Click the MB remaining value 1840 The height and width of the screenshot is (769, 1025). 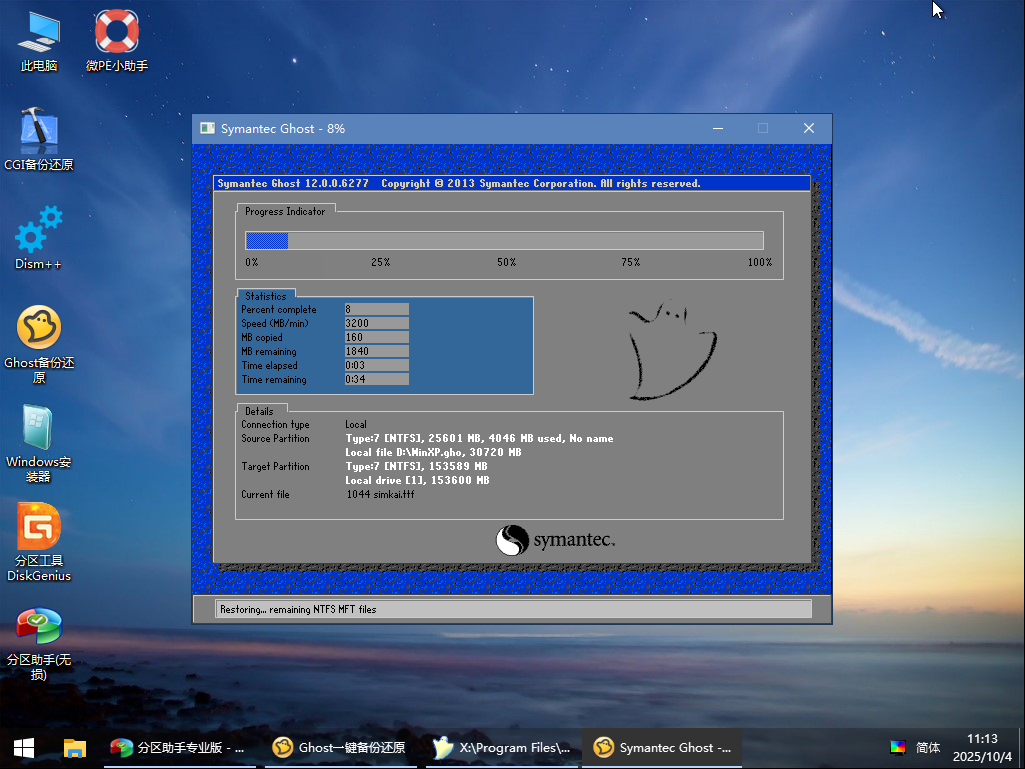tap(377, 351)
